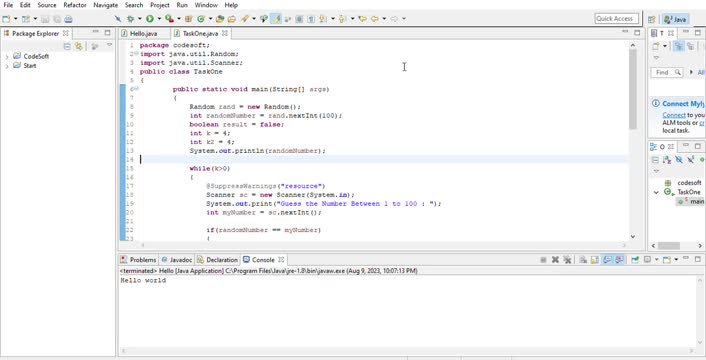The image size is (706, 360).
Task: Toggle Mark Occurrences in main toolbar
Action: 276,19
